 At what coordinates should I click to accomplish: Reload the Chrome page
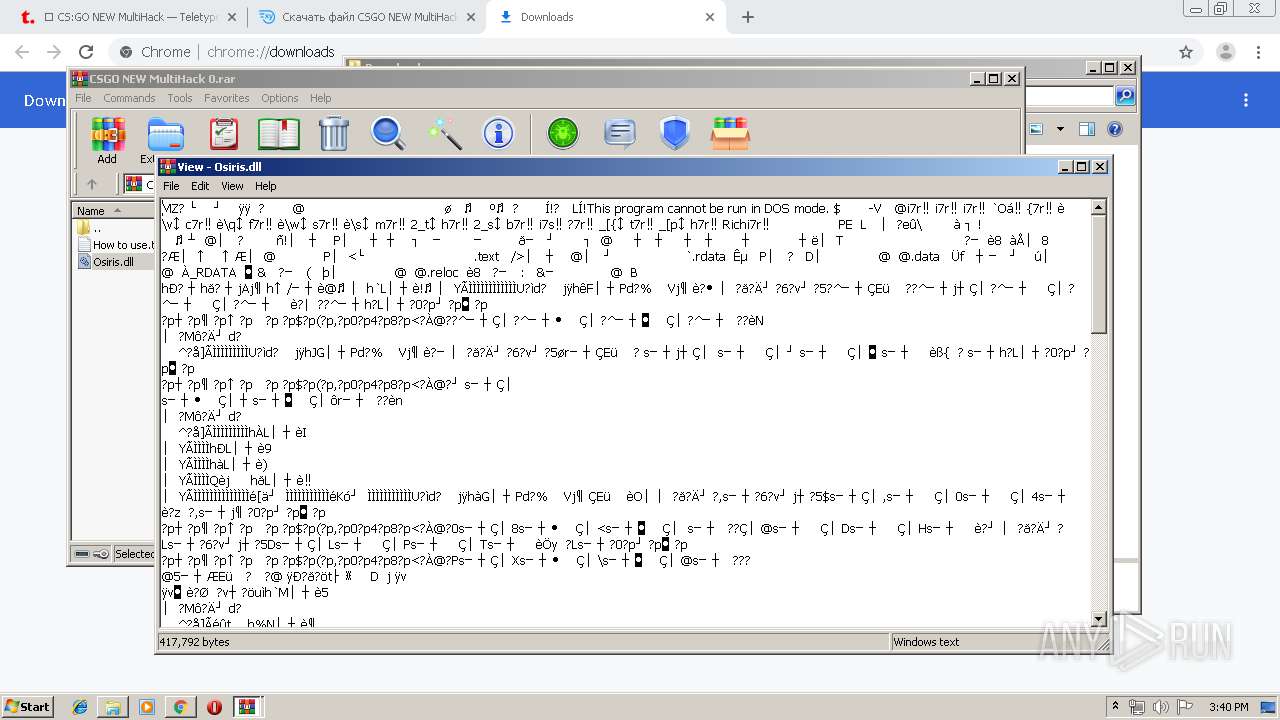pos(86,52)
